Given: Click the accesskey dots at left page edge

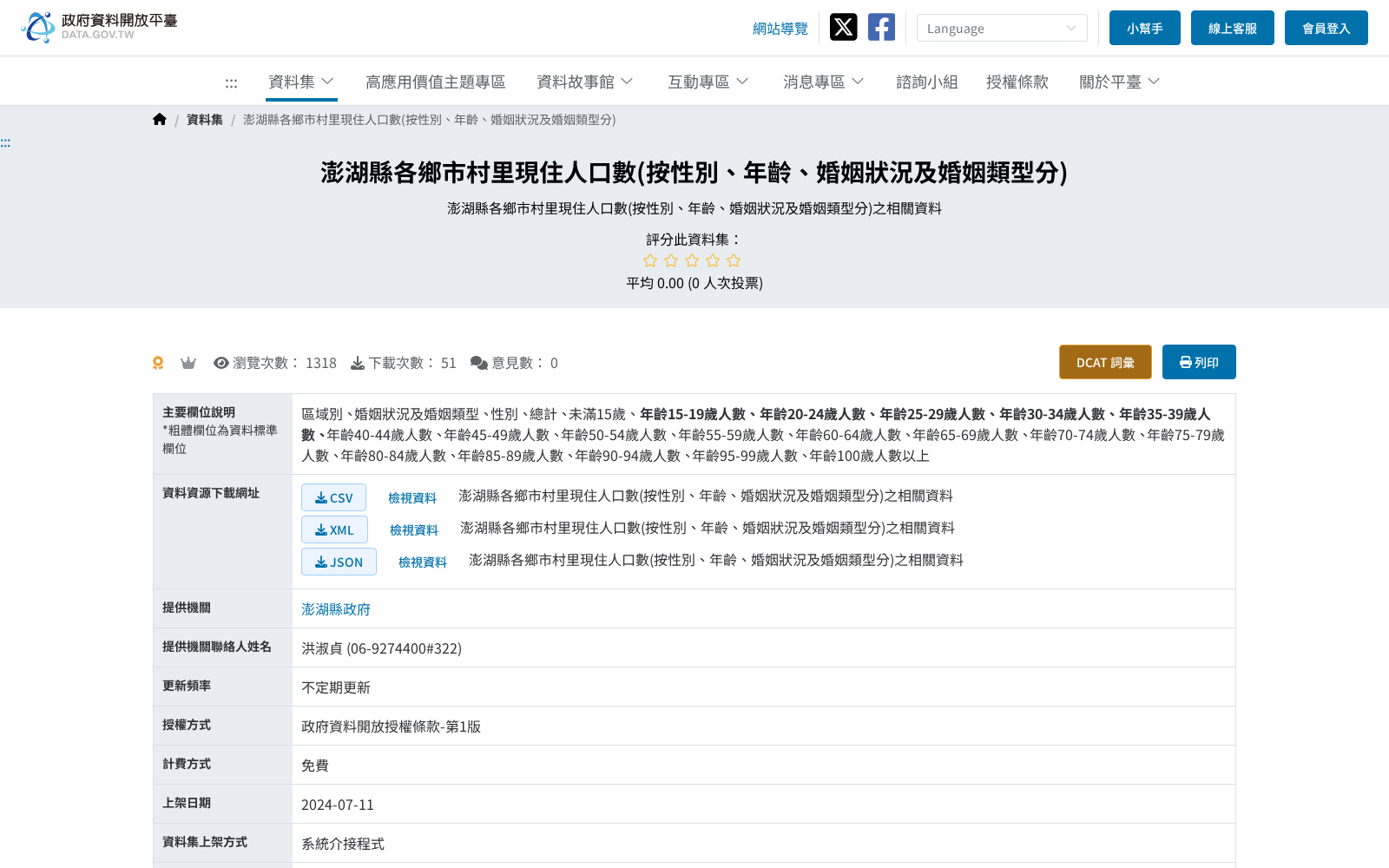Looking at the screenshot, I should 5,142.
